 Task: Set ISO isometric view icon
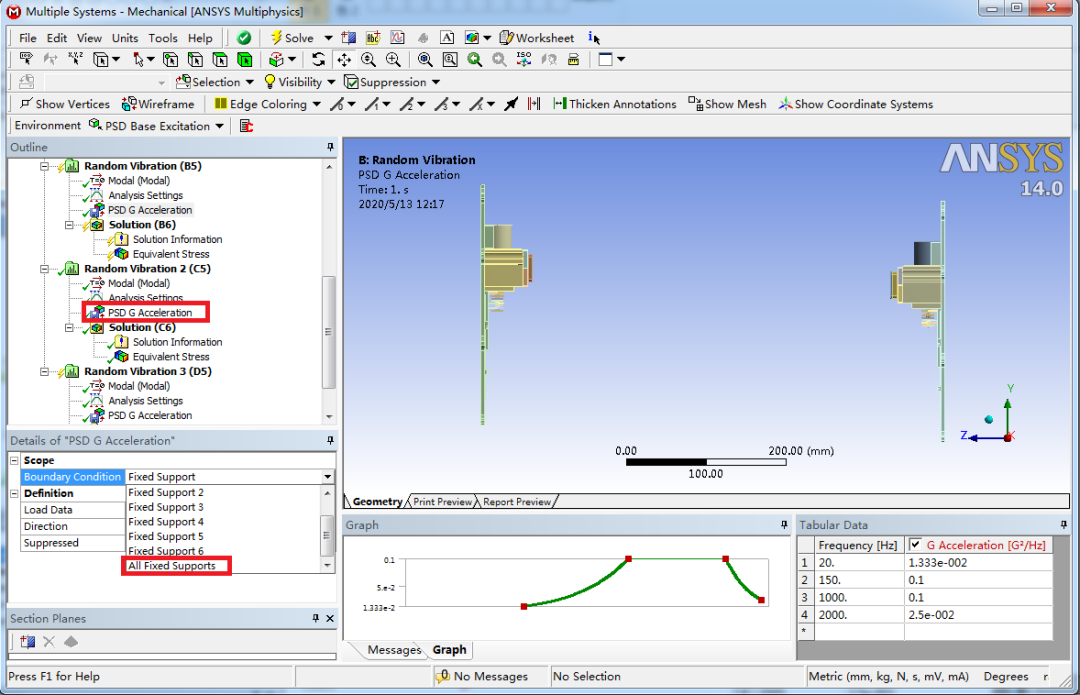(x=524, y=59)
